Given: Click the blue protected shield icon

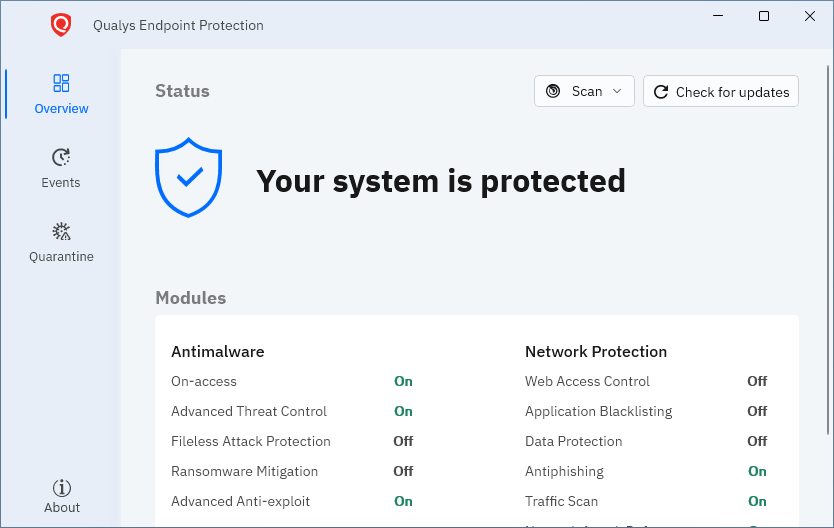Looking at the screenshot, I should 188,178.
